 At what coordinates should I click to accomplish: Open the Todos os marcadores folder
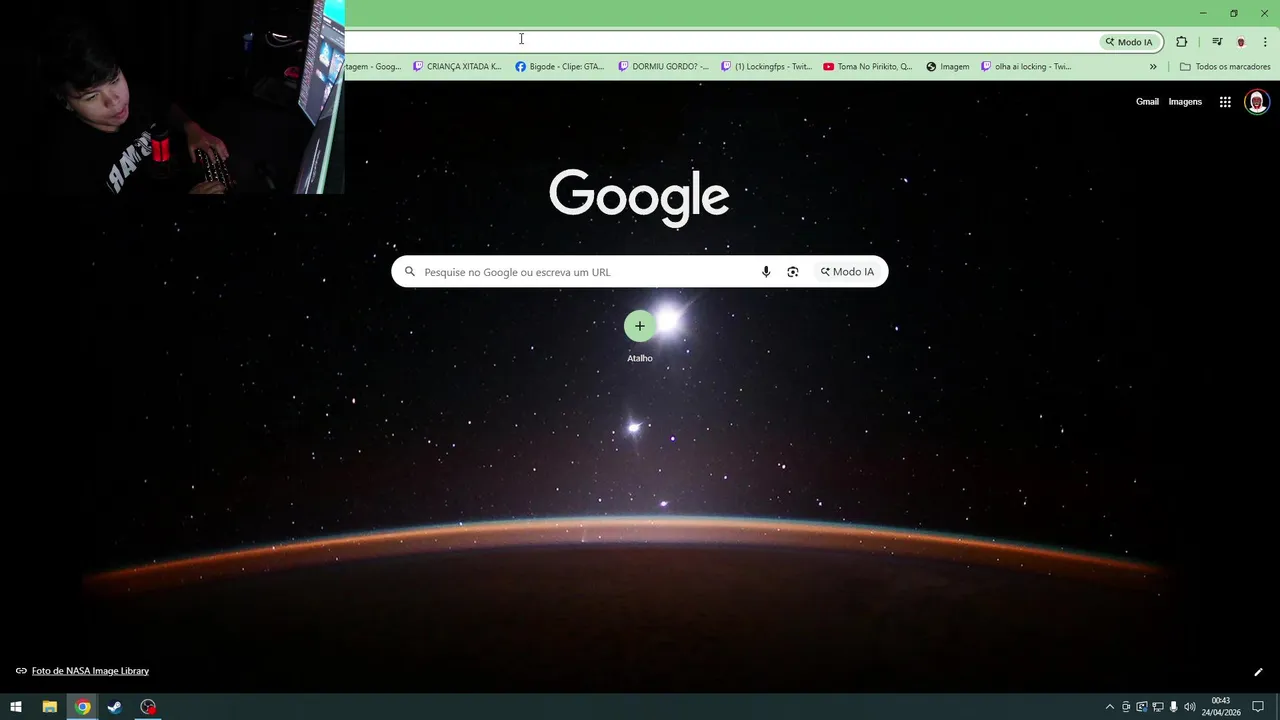tap(1225, 67)
